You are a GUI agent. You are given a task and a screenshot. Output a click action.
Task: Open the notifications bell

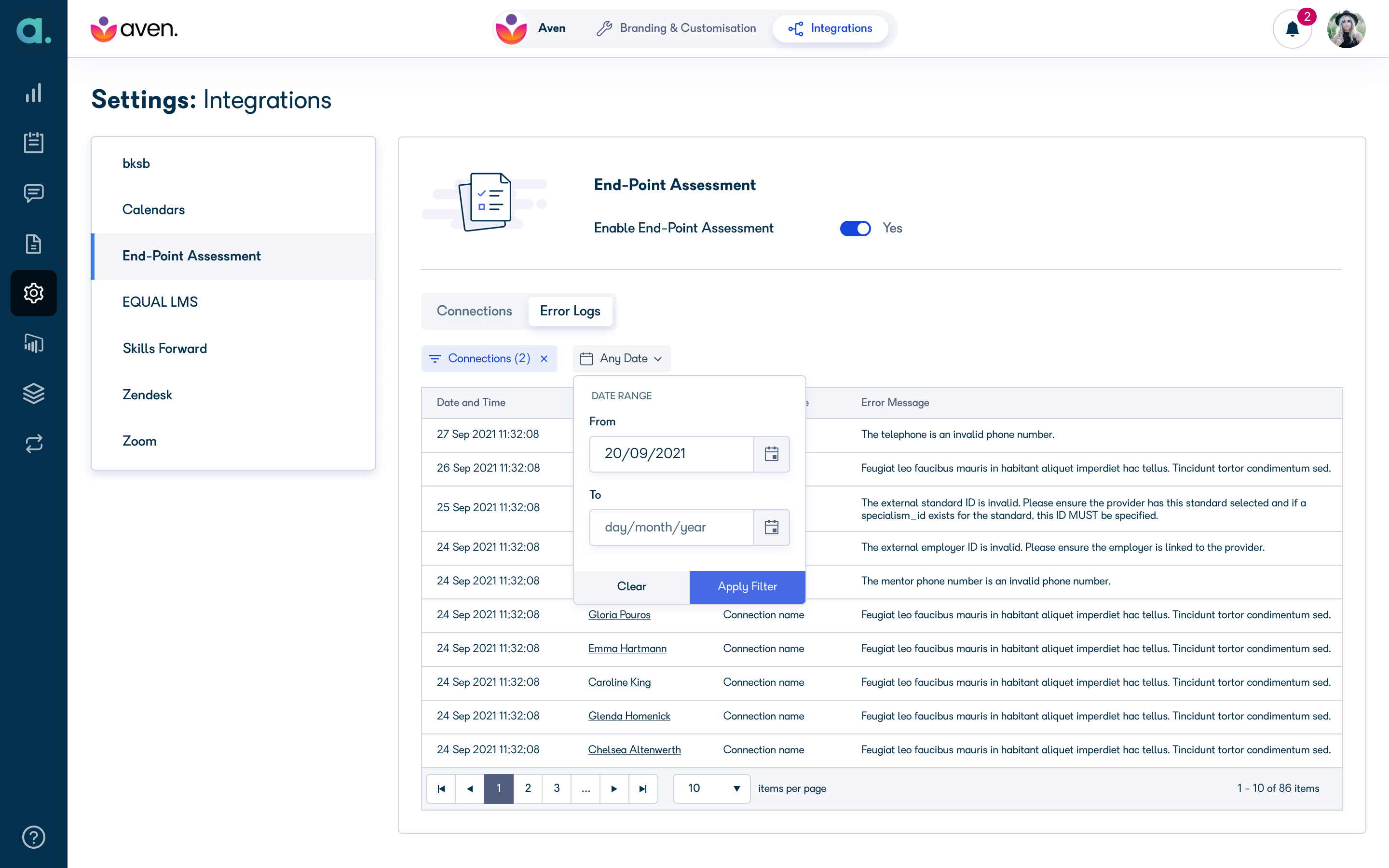coord(1292,29)
